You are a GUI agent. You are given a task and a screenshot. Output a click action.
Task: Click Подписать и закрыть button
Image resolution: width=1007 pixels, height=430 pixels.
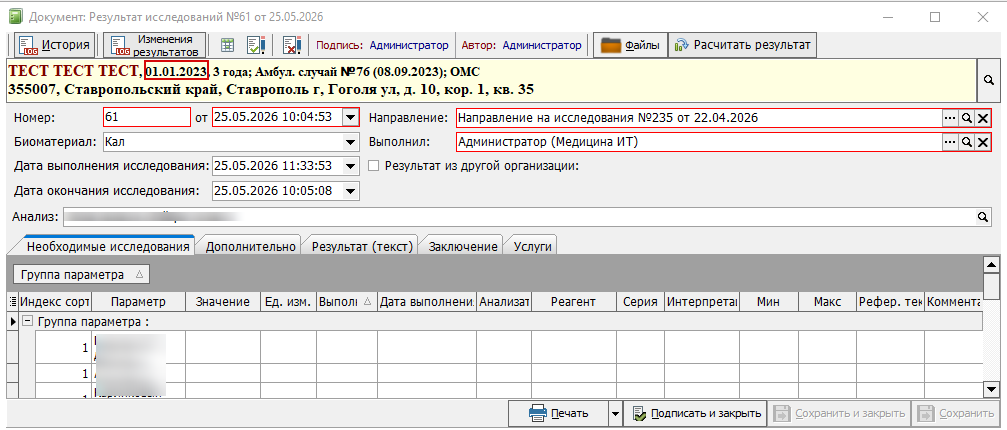click(696, 413)
